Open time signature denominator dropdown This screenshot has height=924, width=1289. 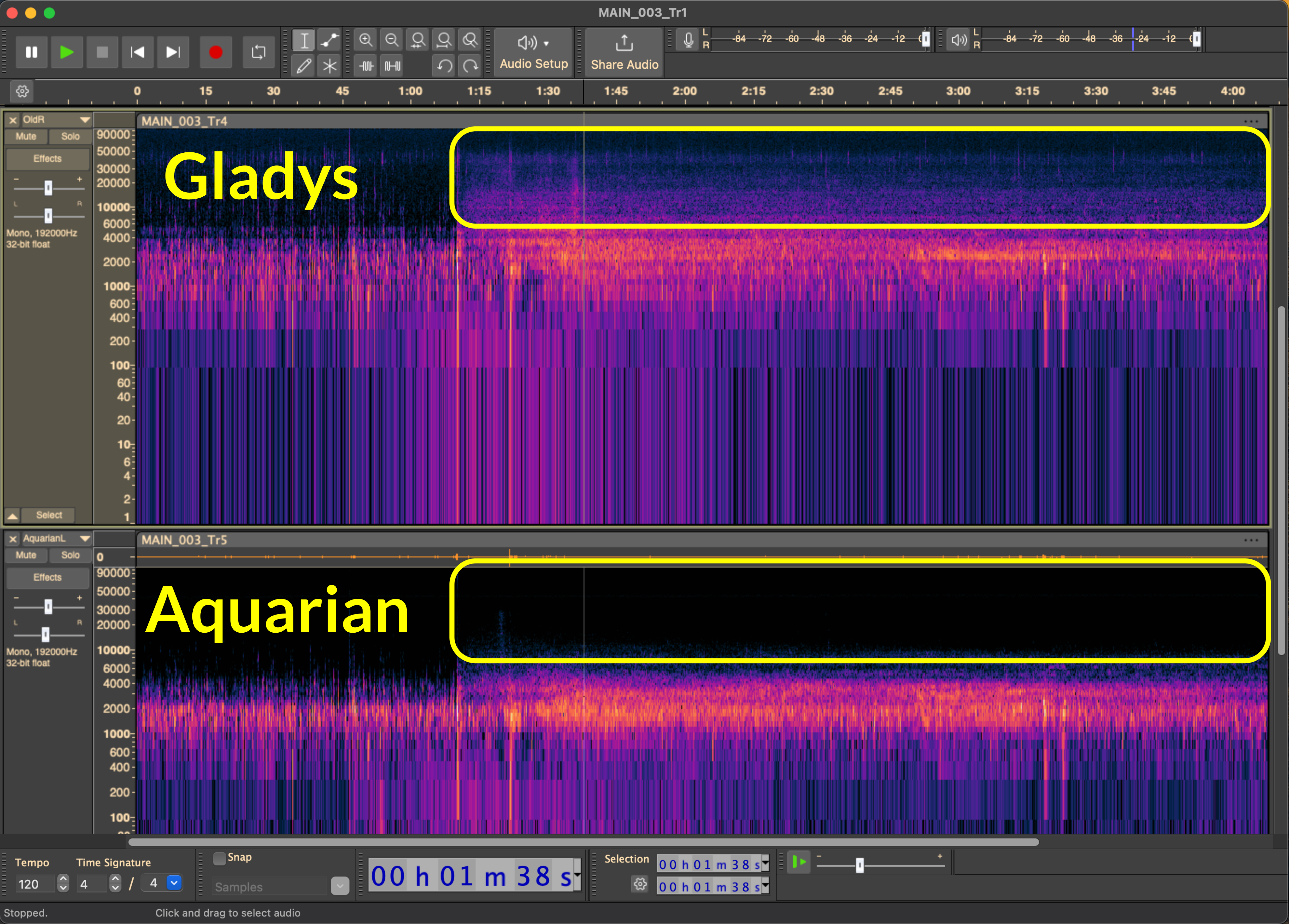[174, 884]
